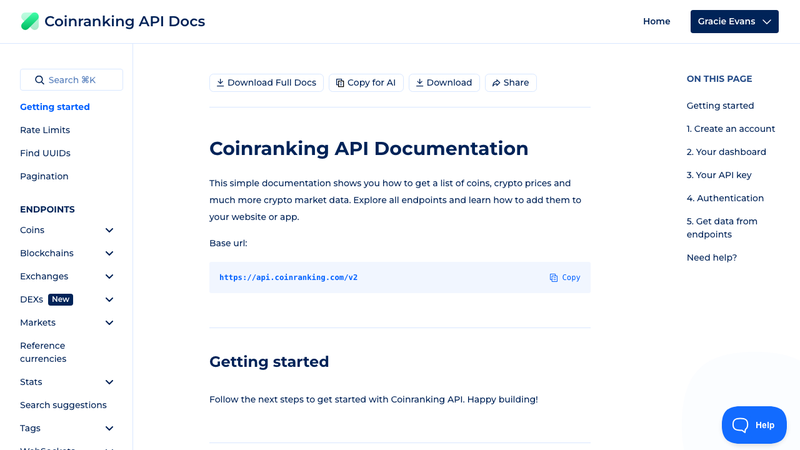
Task: Open the Search suggestions page
Action: pos(63,405)
